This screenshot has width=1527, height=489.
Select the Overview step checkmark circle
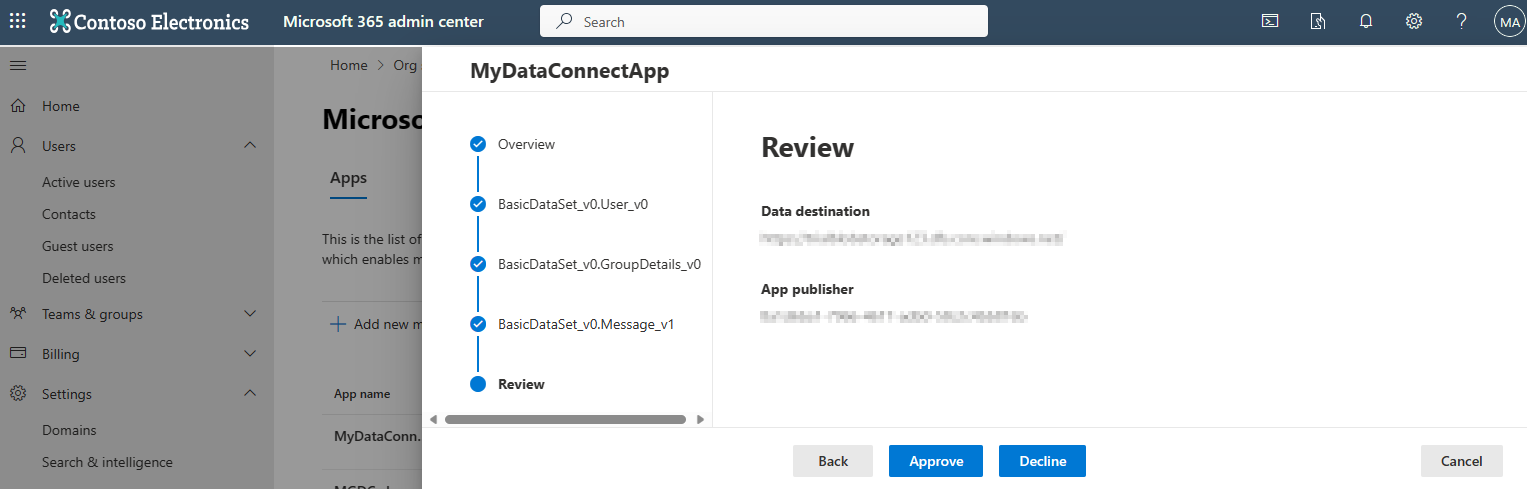click(478, 144)
